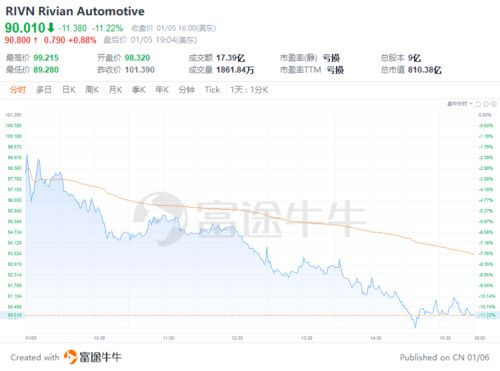Open the 日K daily candlestick tab

[x=69, y=90]
